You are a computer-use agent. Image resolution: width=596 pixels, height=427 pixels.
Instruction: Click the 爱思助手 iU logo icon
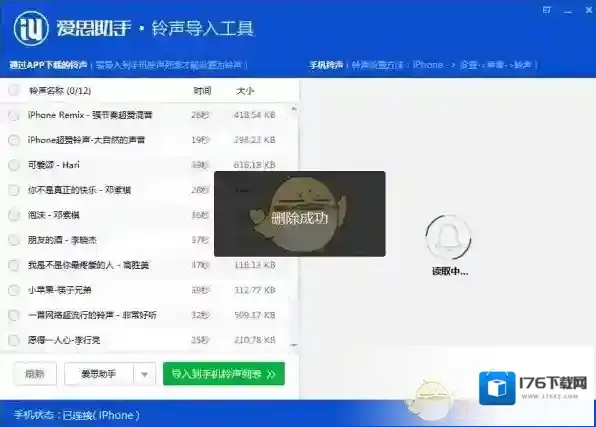31,28
